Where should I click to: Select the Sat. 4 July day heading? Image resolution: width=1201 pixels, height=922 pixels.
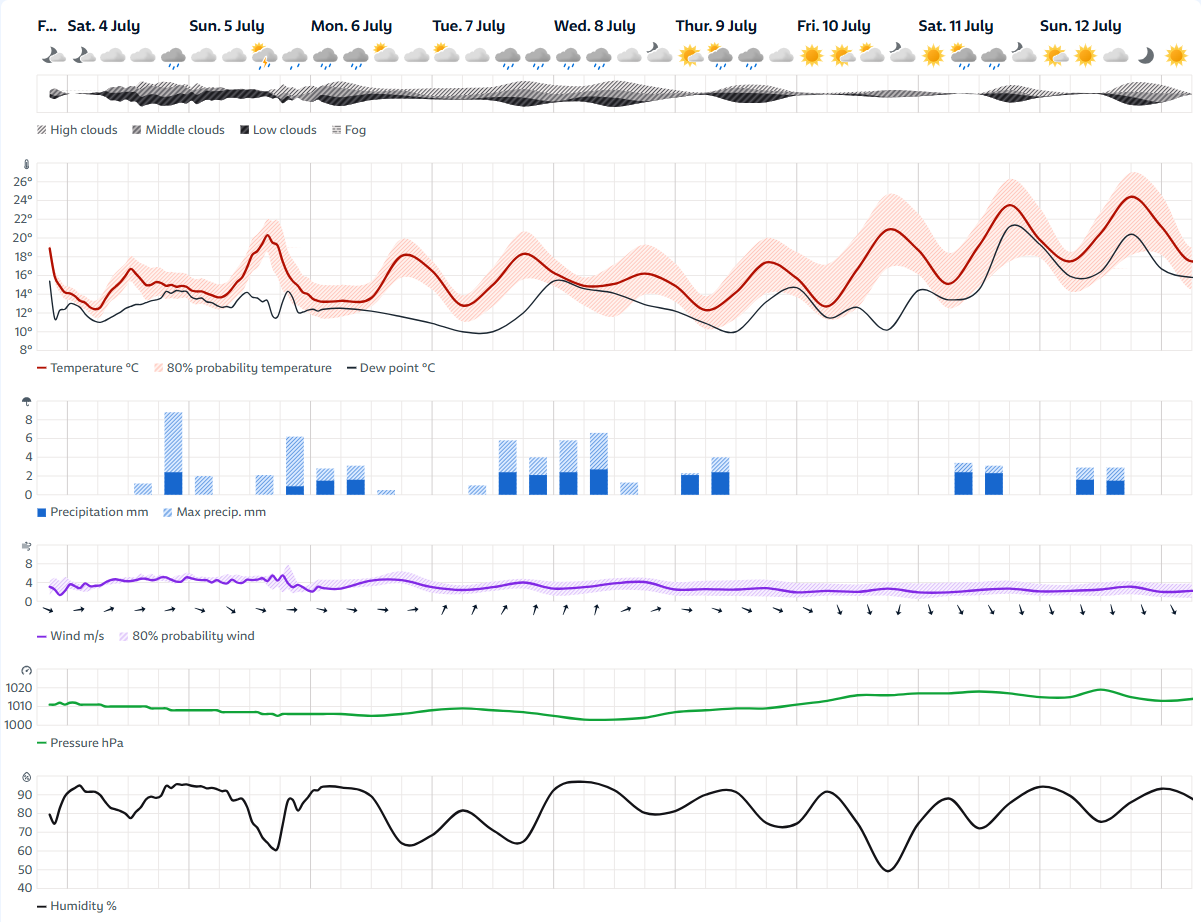pos(104,26)
